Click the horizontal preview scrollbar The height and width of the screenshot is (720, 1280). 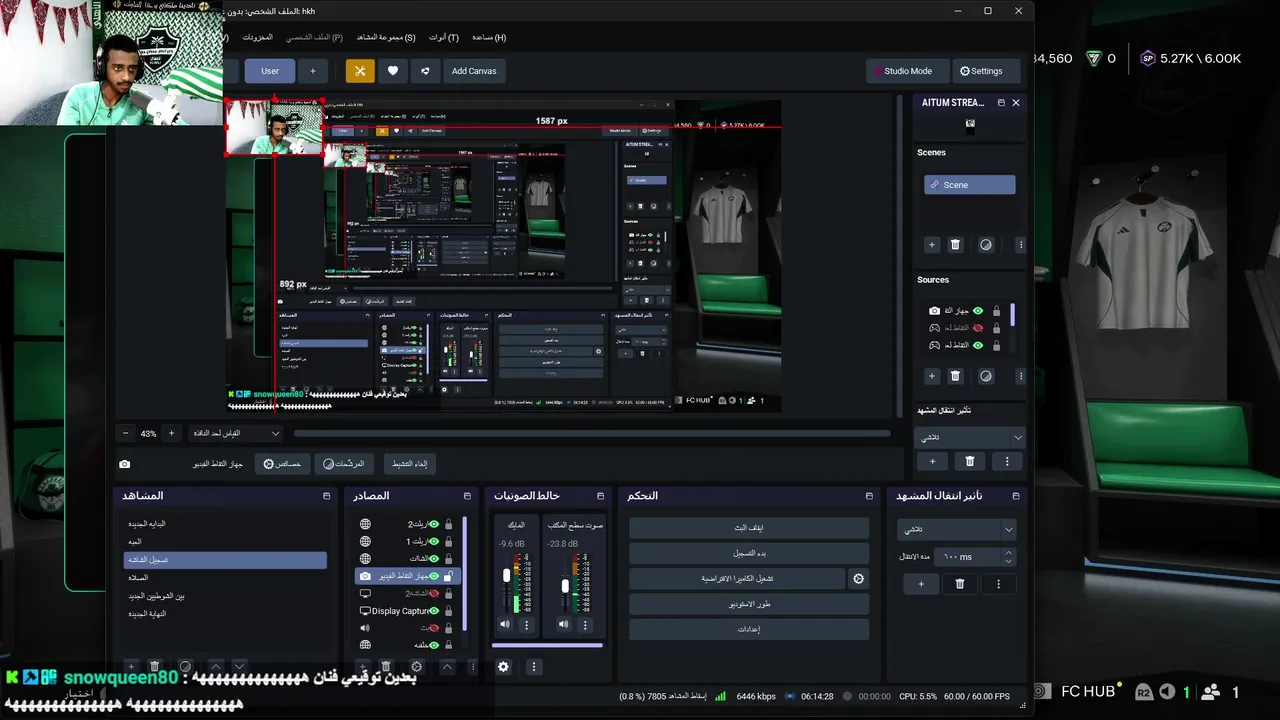[x=591, y=433]
